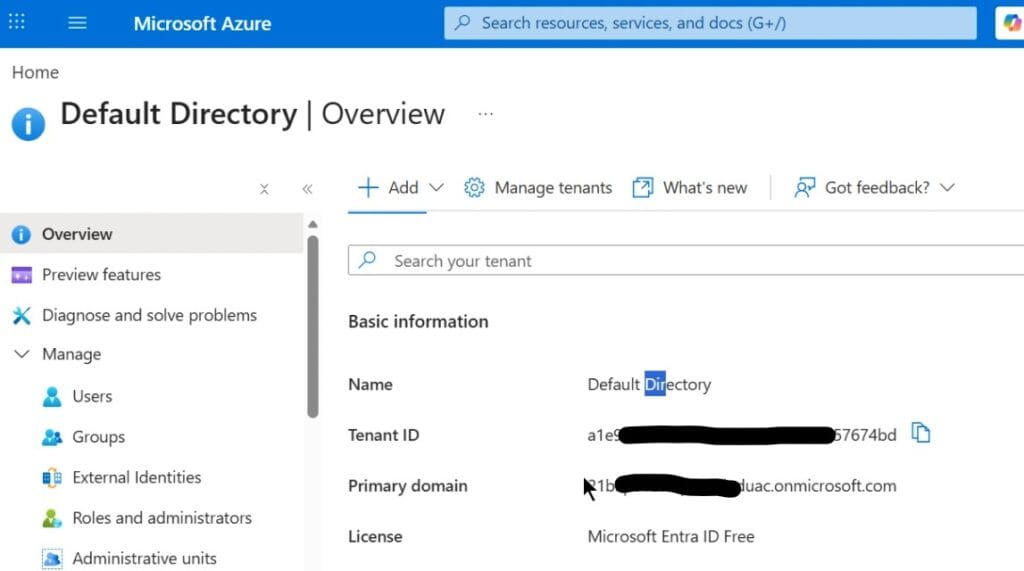The width and height of the screenshot is (1024, 571).
Task: Click the Overview info icon in sidebar
Action: [x=21, y=235]
